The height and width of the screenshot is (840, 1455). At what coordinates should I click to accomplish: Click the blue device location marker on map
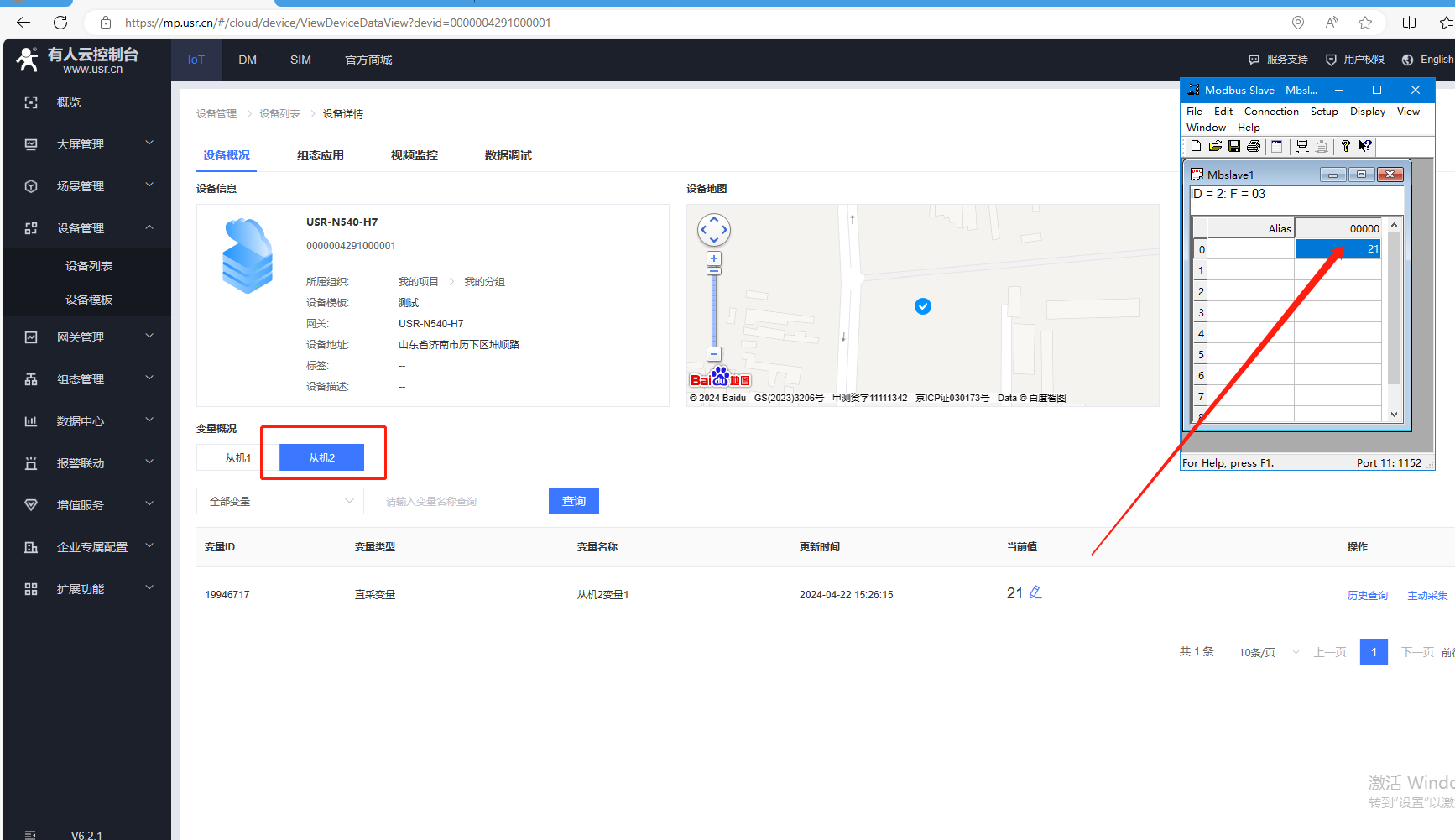923,306
